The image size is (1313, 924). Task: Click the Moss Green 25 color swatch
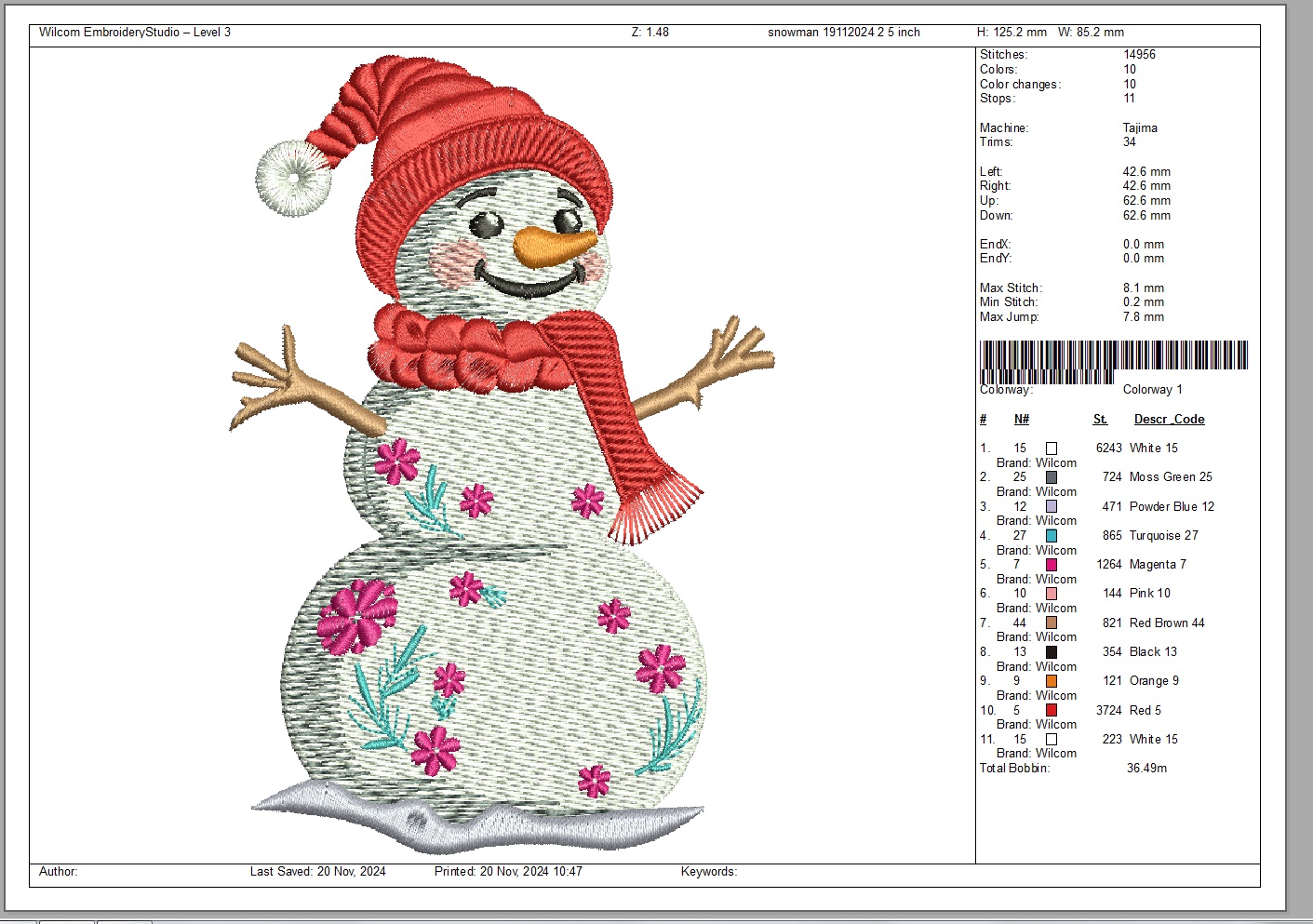click(x=1051, y=477)
